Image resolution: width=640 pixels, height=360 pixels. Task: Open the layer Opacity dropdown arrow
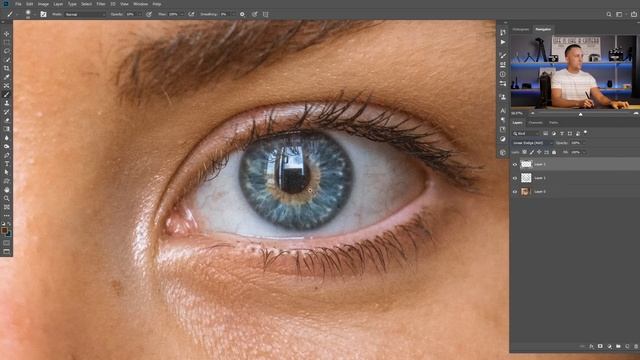584,143
